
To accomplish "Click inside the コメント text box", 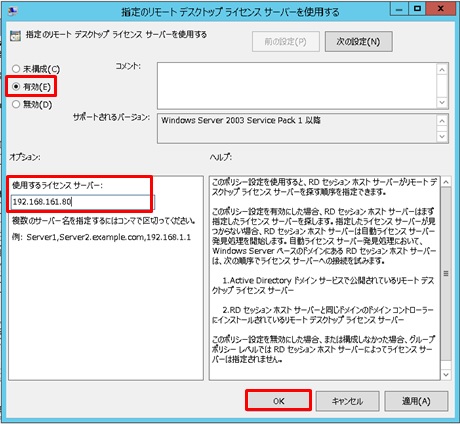I will (x=296, y=86).
